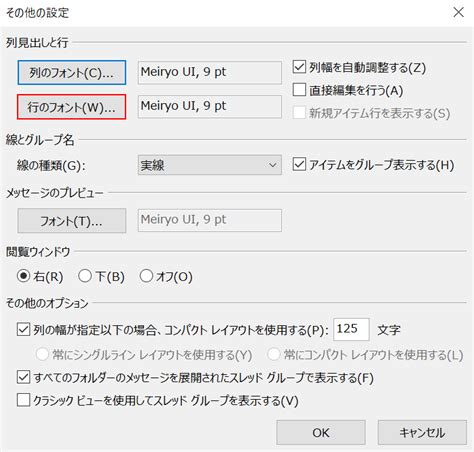
Task: Close the その他の設定 dialog with X
Action: coord(459,12)
